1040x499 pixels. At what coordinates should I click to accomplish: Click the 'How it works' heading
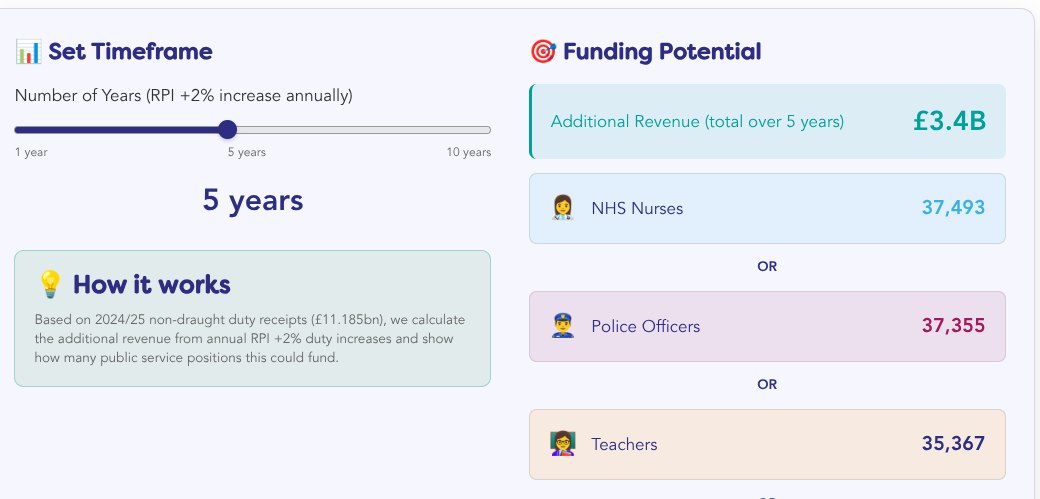coord(151,285)
